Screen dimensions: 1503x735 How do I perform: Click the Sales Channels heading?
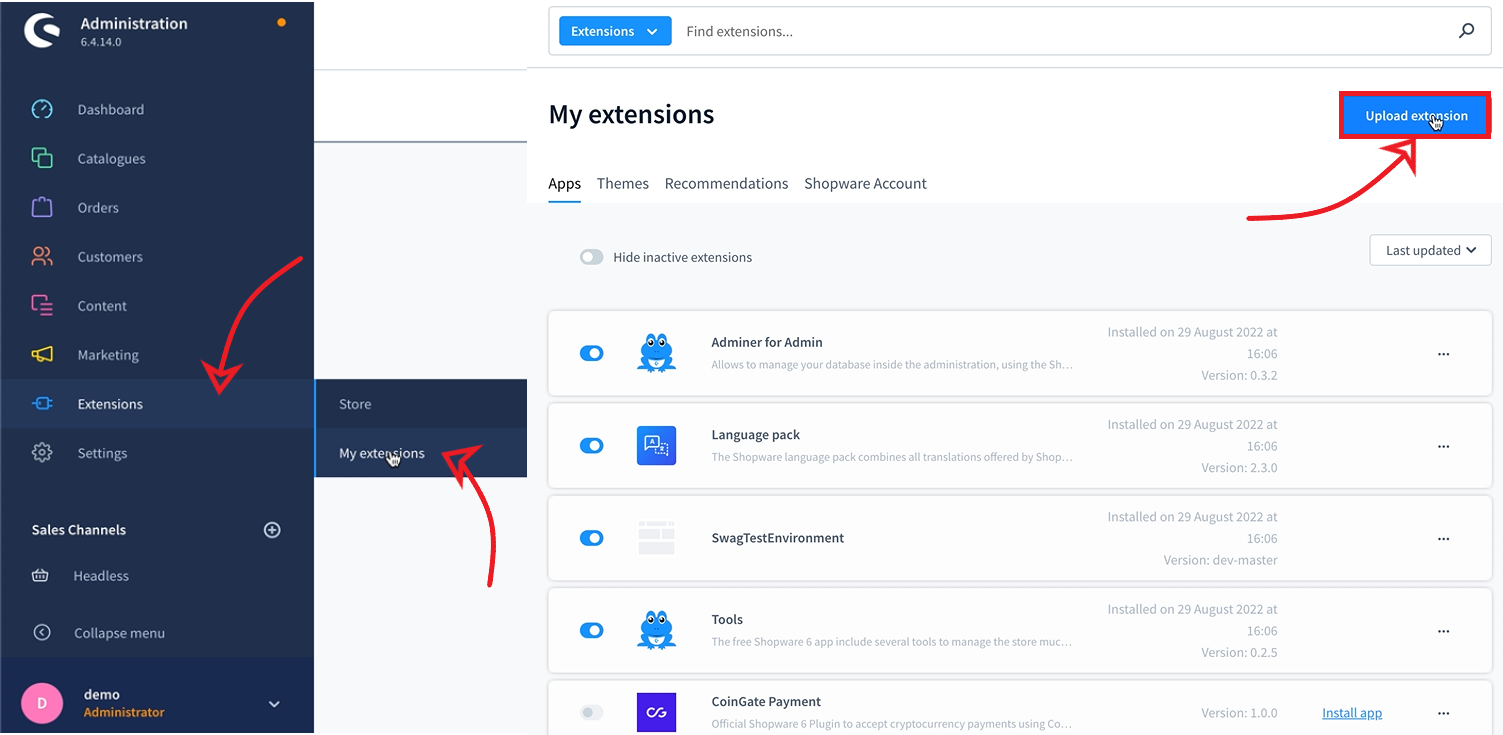[x=79, y=530]
